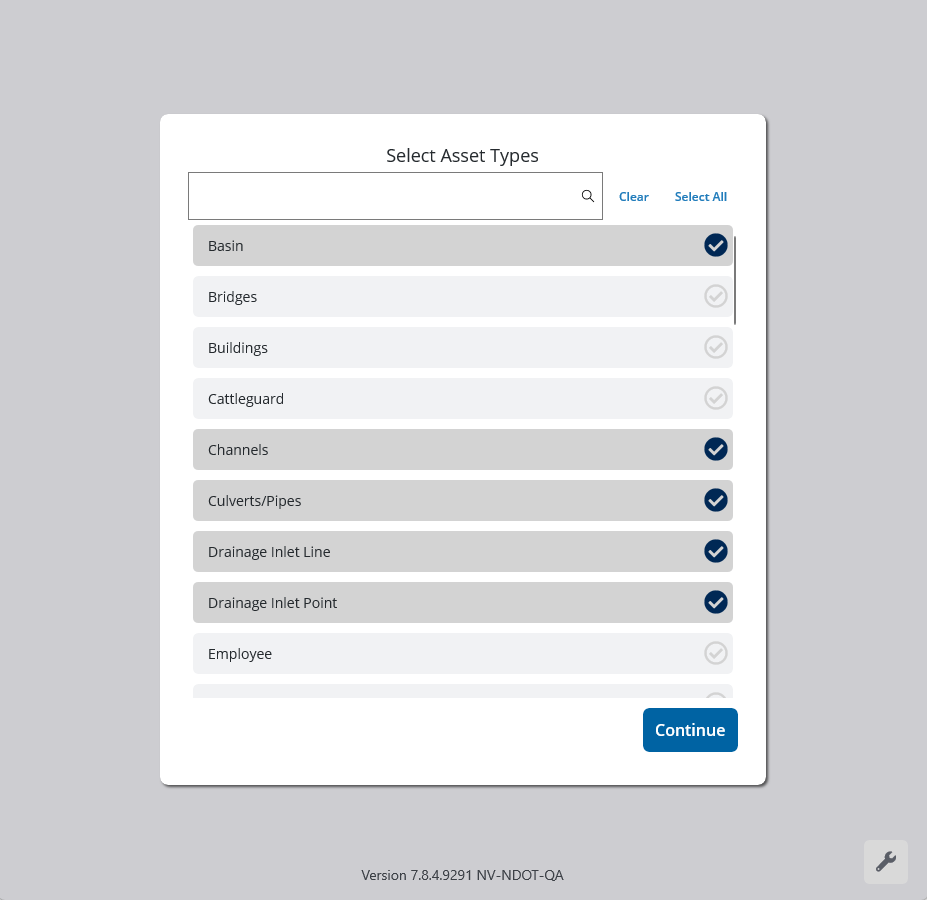Disable the Drainage Inlet Point checkmark

click(715, 602)
